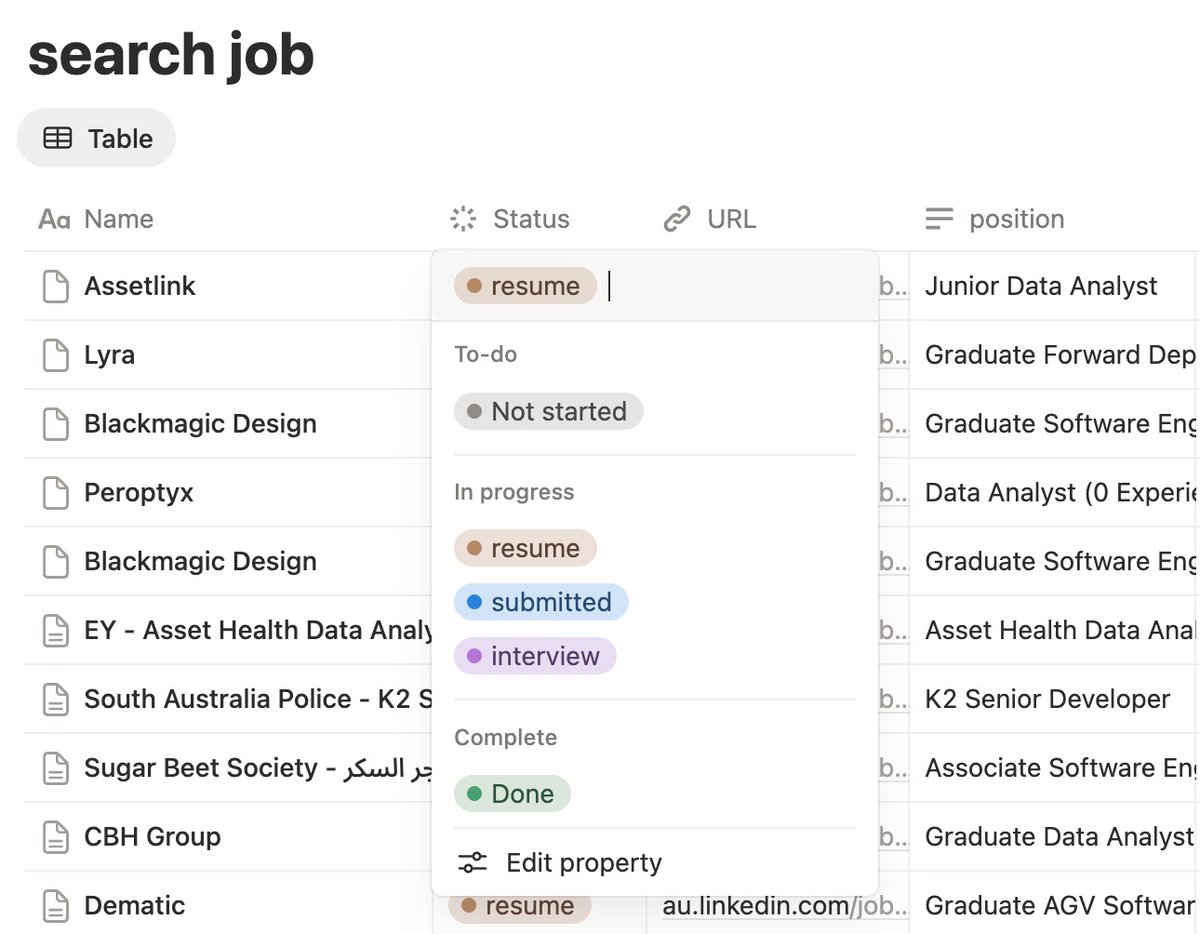This screenshot has height=934, width=1200.
Task: Click the sliders icon beside Edit property
Action: coord(472,863)
